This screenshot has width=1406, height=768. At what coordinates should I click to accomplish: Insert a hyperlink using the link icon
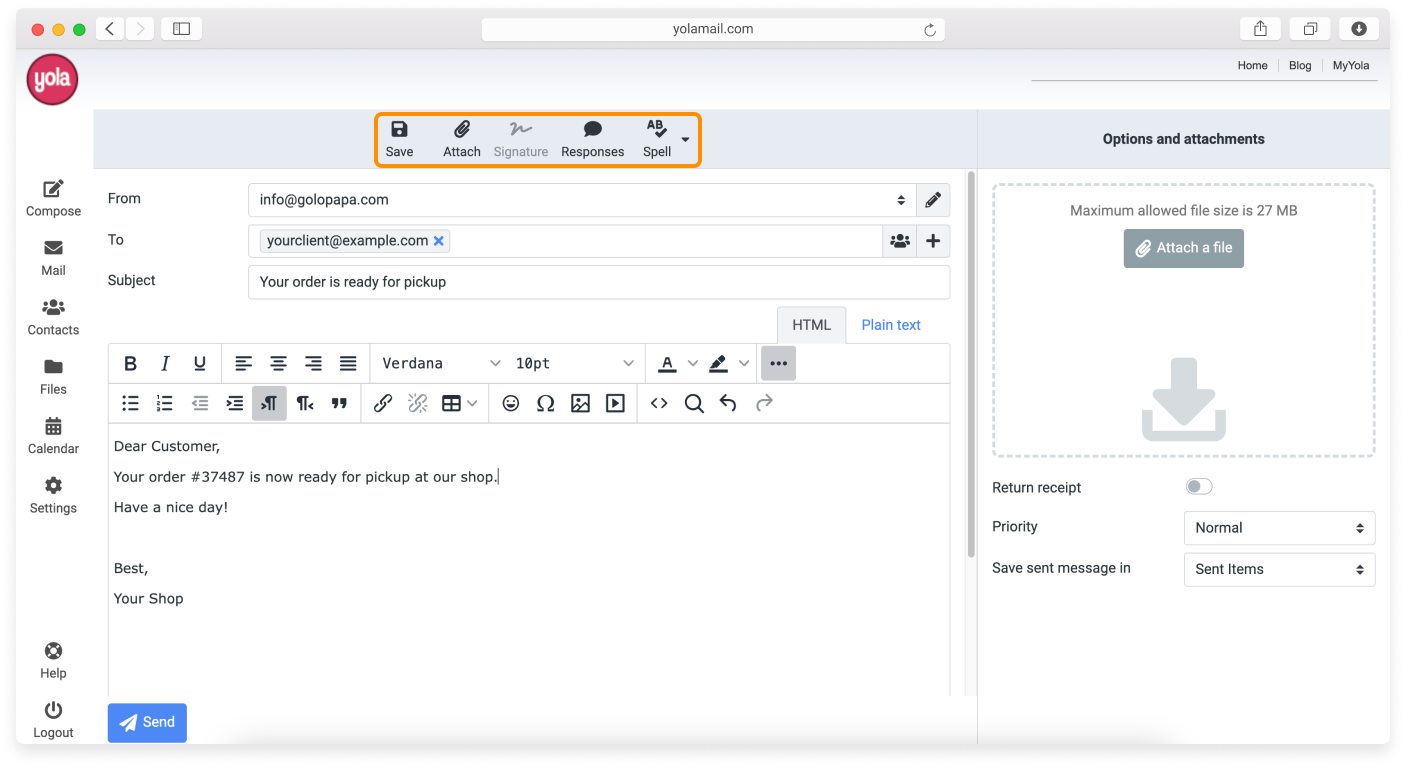[x=382, y=403]
